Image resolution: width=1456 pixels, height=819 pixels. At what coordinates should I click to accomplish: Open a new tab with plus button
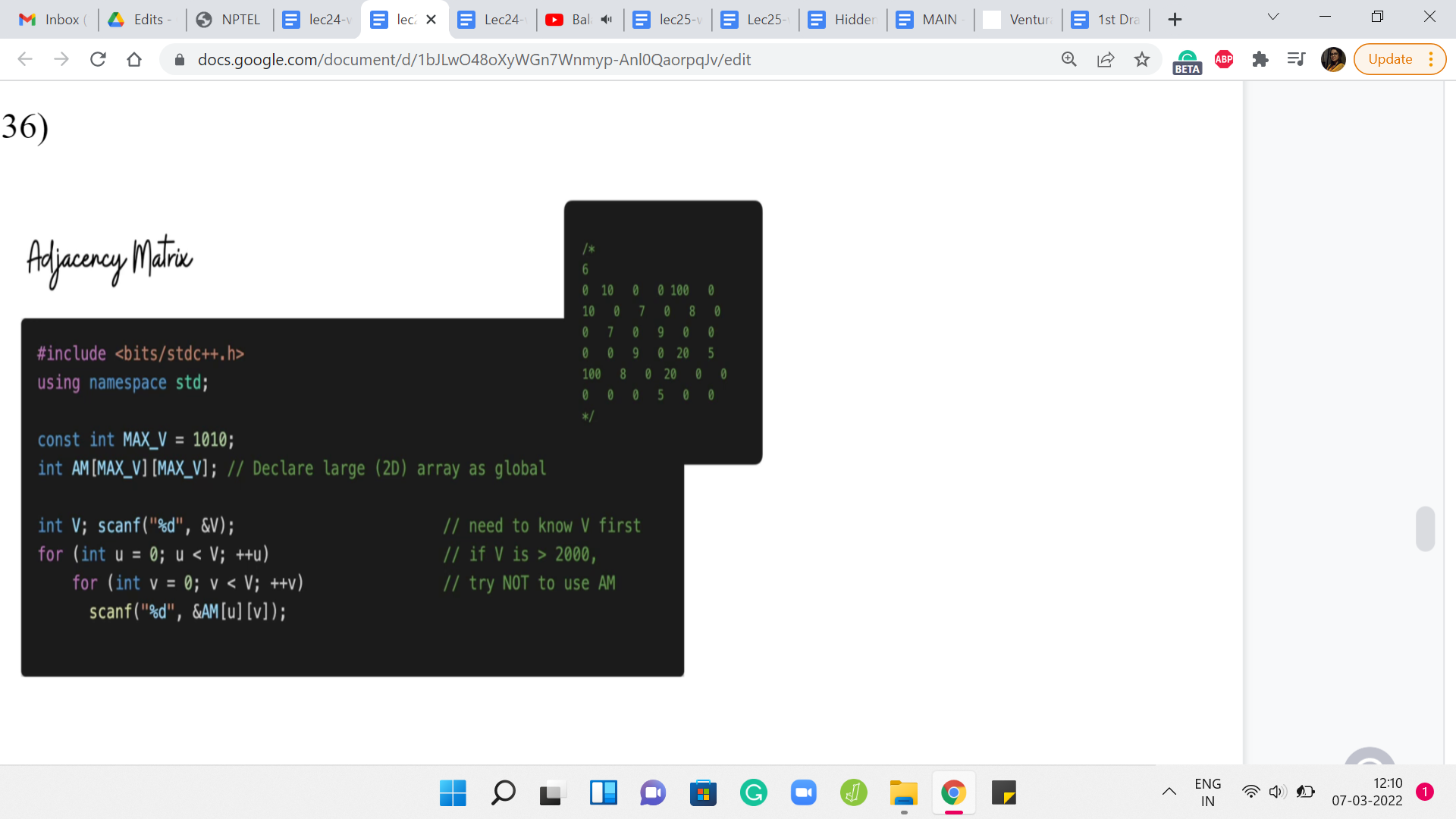[1175, 20]
